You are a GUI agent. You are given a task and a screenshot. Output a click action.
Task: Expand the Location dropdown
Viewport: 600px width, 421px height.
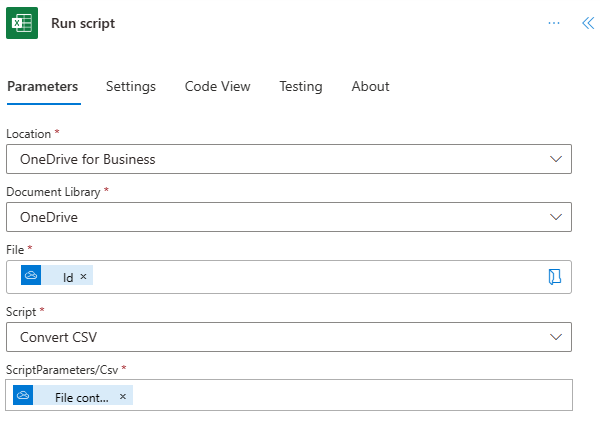[289, 159]
